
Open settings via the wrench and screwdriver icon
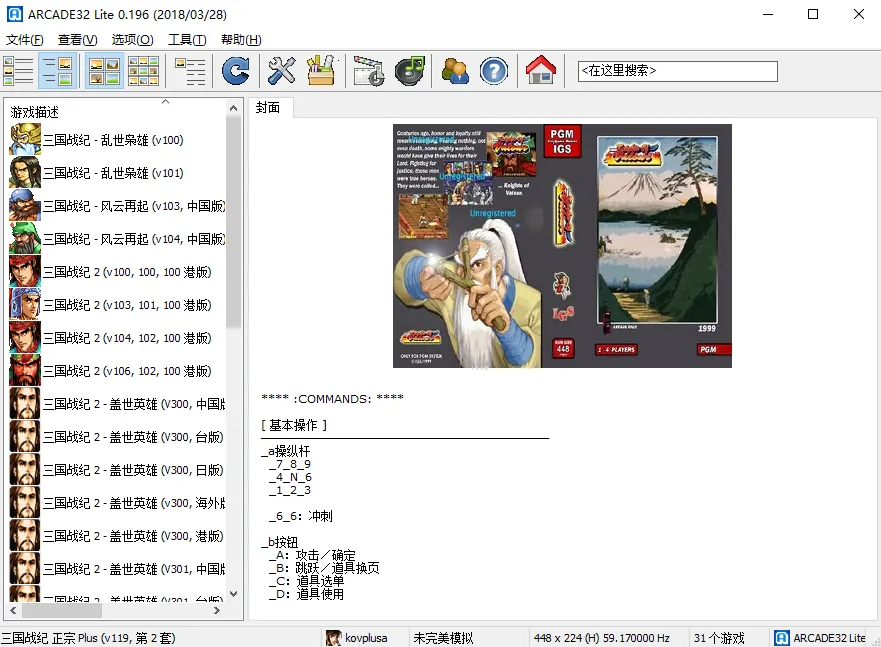[283, 71]
